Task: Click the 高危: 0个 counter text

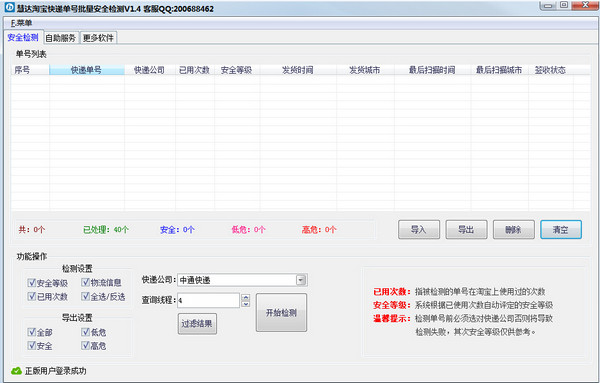Action: pos(319,230)
